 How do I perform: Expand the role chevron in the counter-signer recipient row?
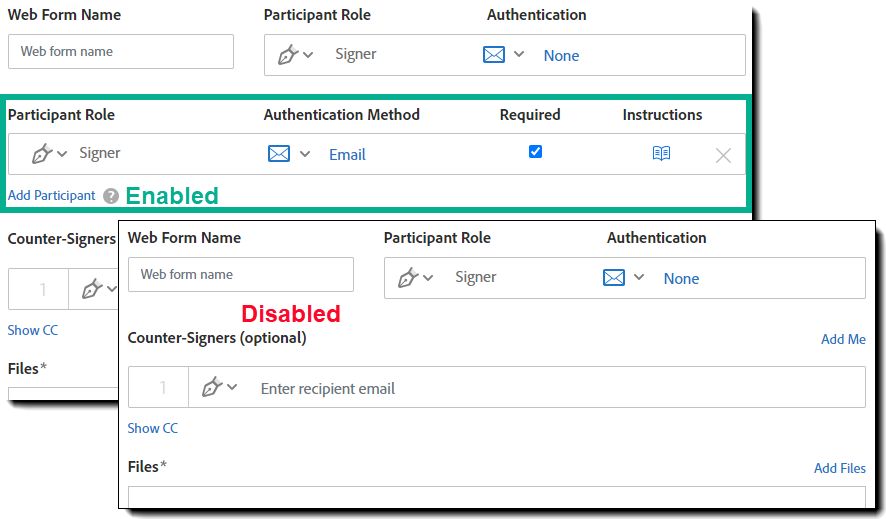(x=232, y=387)
